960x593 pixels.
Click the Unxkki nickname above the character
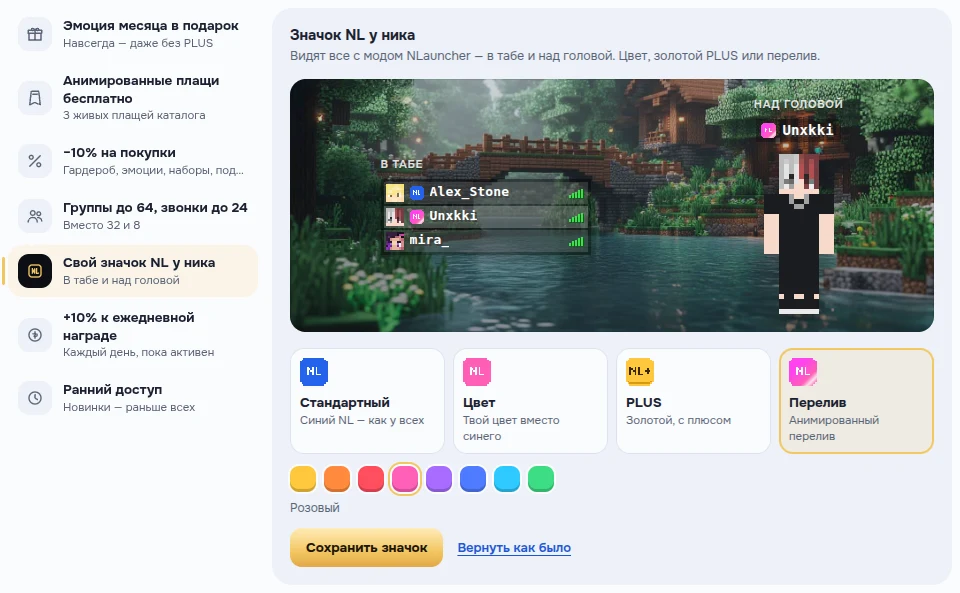(808, 130)
